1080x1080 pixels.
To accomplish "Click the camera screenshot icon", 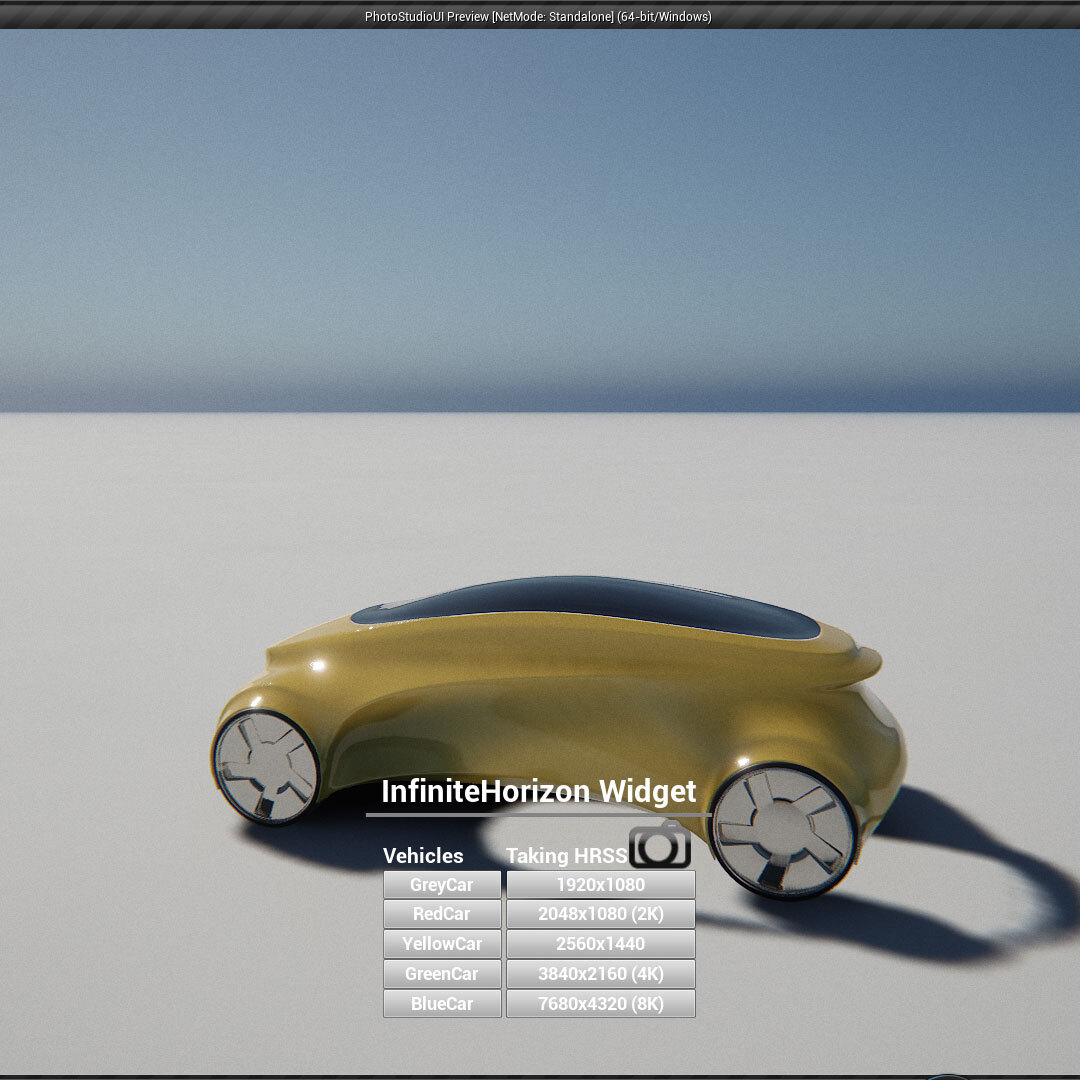I will (660, 844).
